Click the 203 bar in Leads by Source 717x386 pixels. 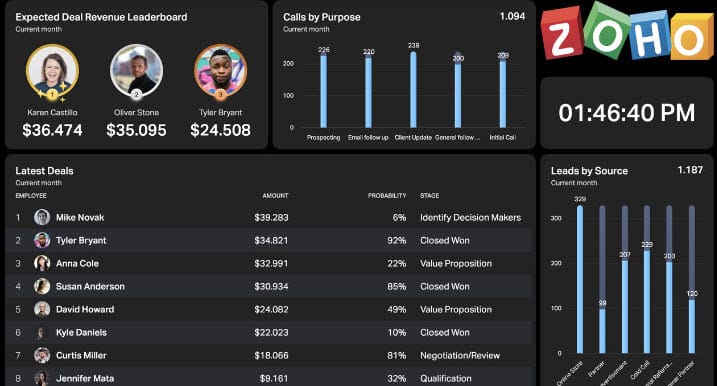669,307
